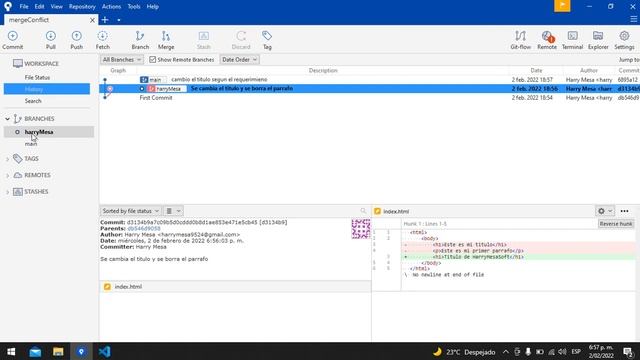Viewport: 640px width, 360px height.
Task: Click the weather widget on the taskbar
Action: click(464, 352)
